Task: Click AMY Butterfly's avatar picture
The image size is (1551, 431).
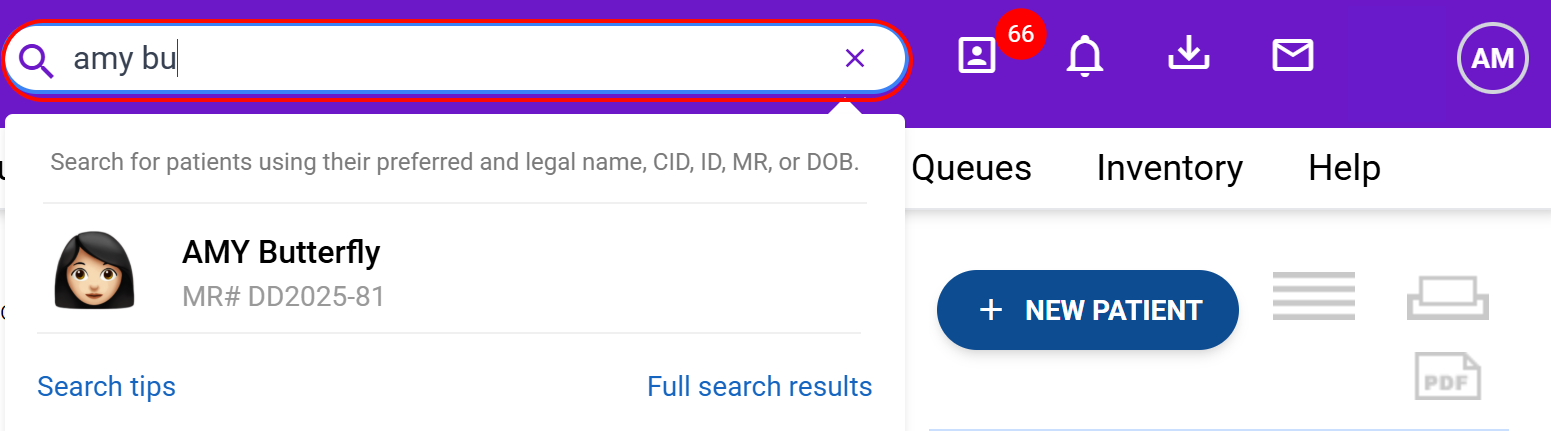Action: point(94,270)
